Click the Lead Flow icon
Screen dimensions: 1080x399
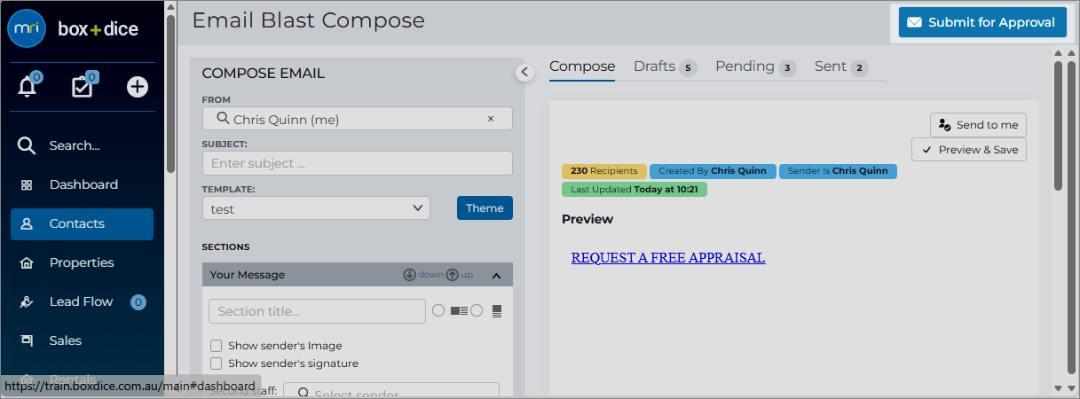coord(26,302)
